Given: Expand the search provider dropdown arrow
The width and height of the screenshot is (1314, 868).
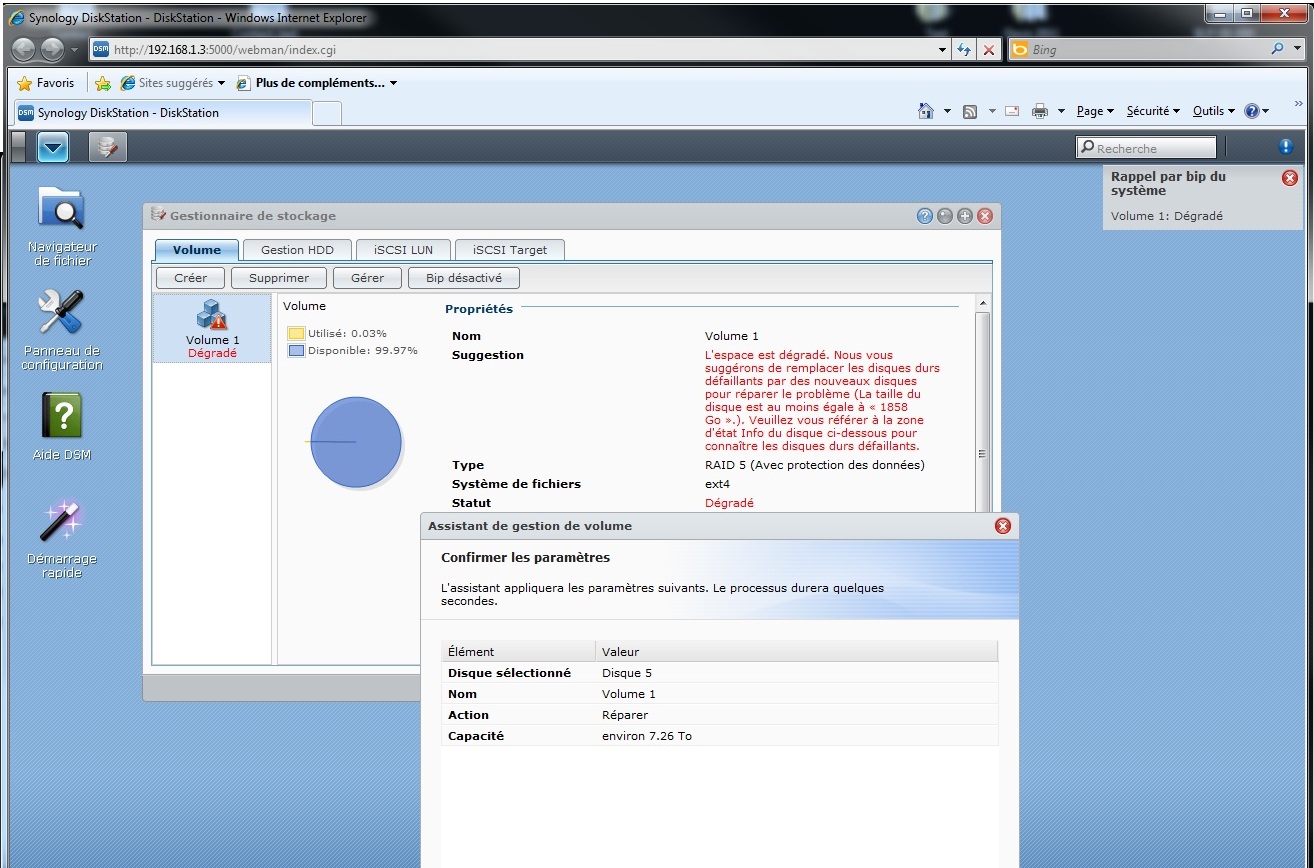Looking at the screenshot, I should coord(1298,49).
